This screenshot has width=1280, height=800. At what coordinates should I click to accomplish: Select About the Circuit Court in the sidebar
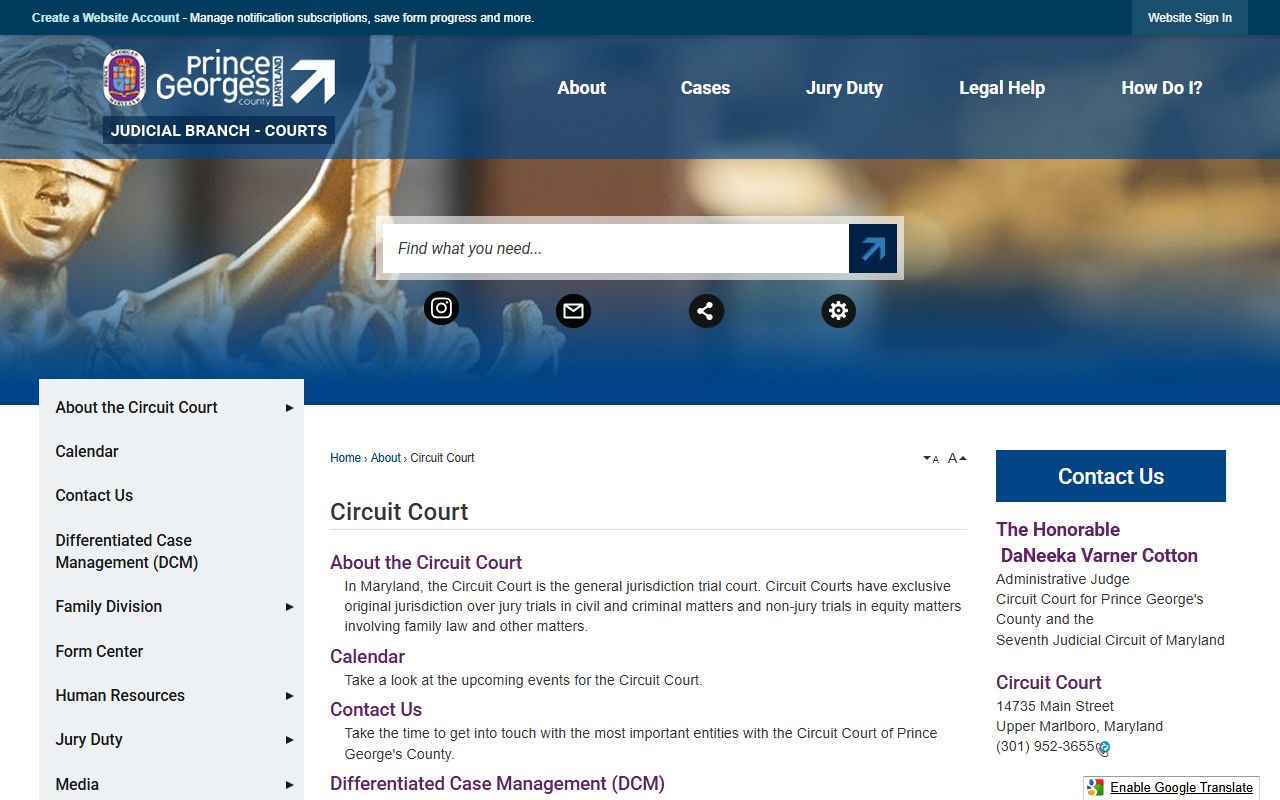pos(136,408)
